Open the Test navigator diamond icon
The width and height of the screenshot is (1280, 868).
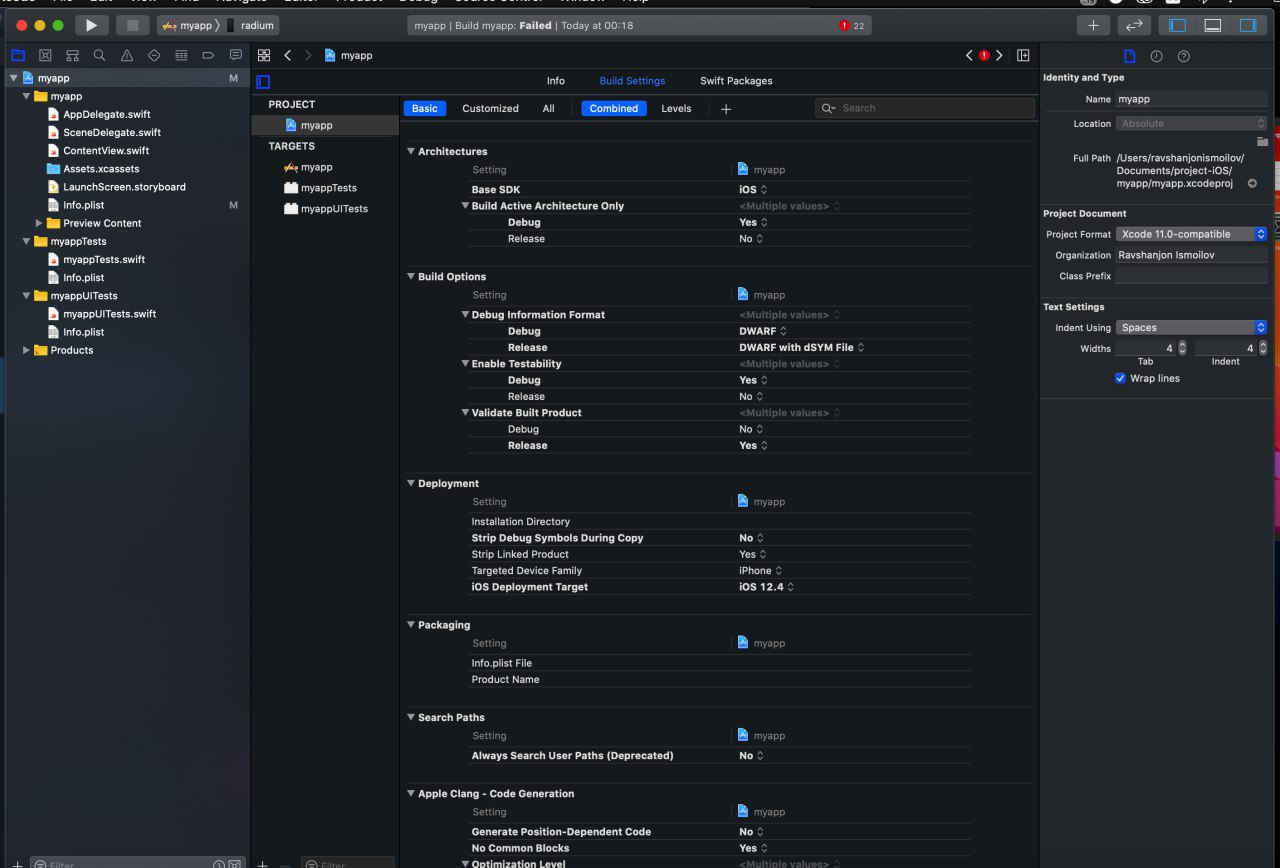coord(154,55)
